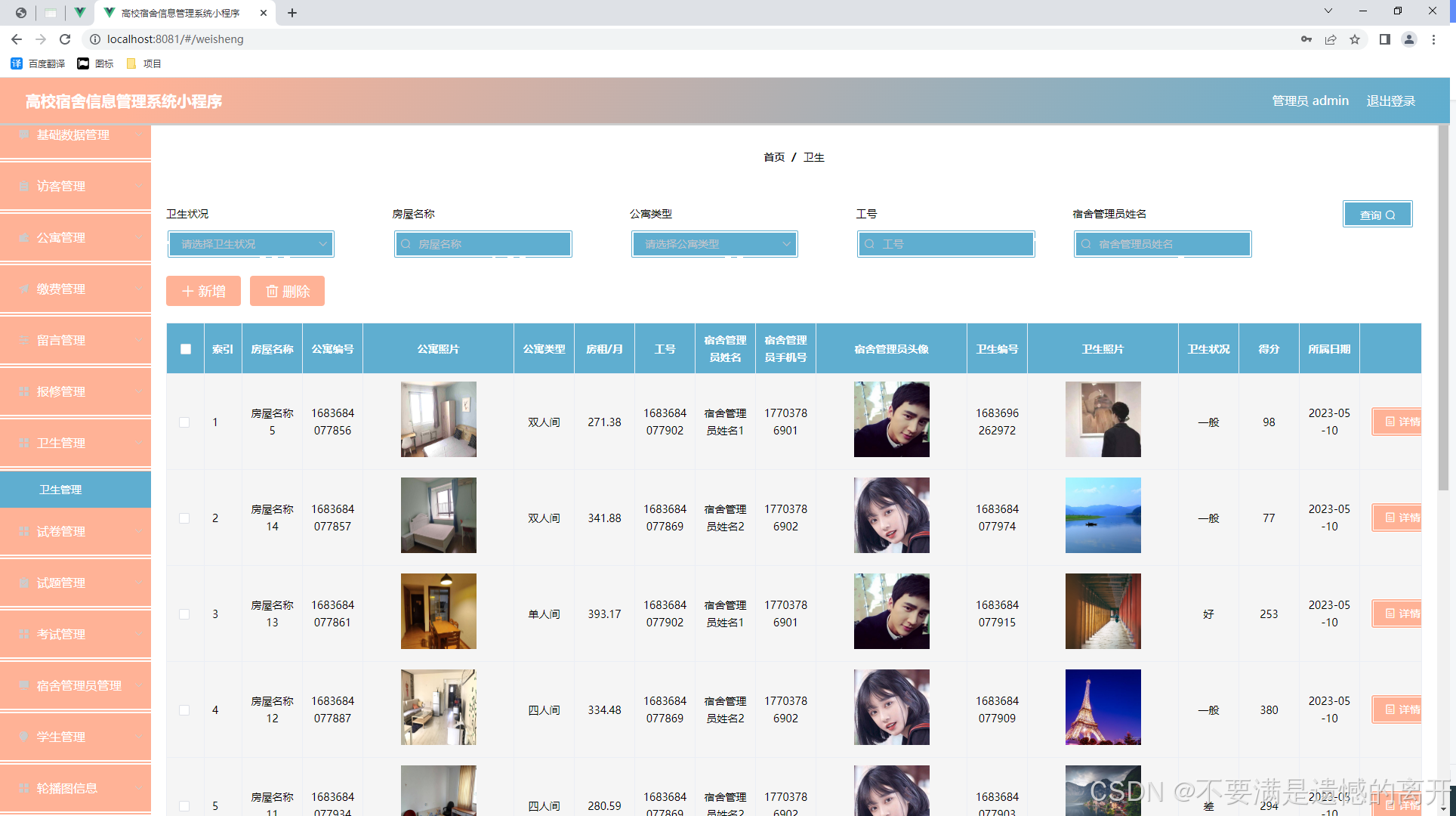Open 百度翻译 bookmark icon

[x=17, y=63]
